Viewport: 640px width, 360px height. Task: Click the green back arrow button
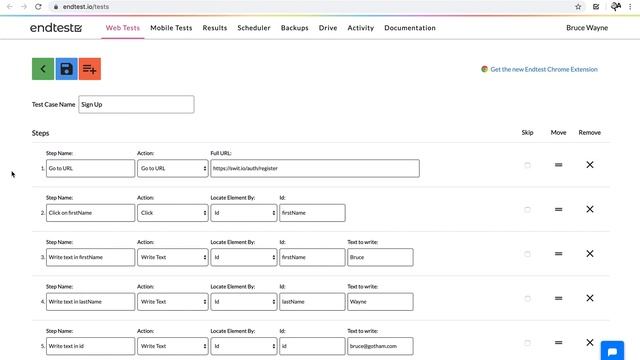pos(43,69)
